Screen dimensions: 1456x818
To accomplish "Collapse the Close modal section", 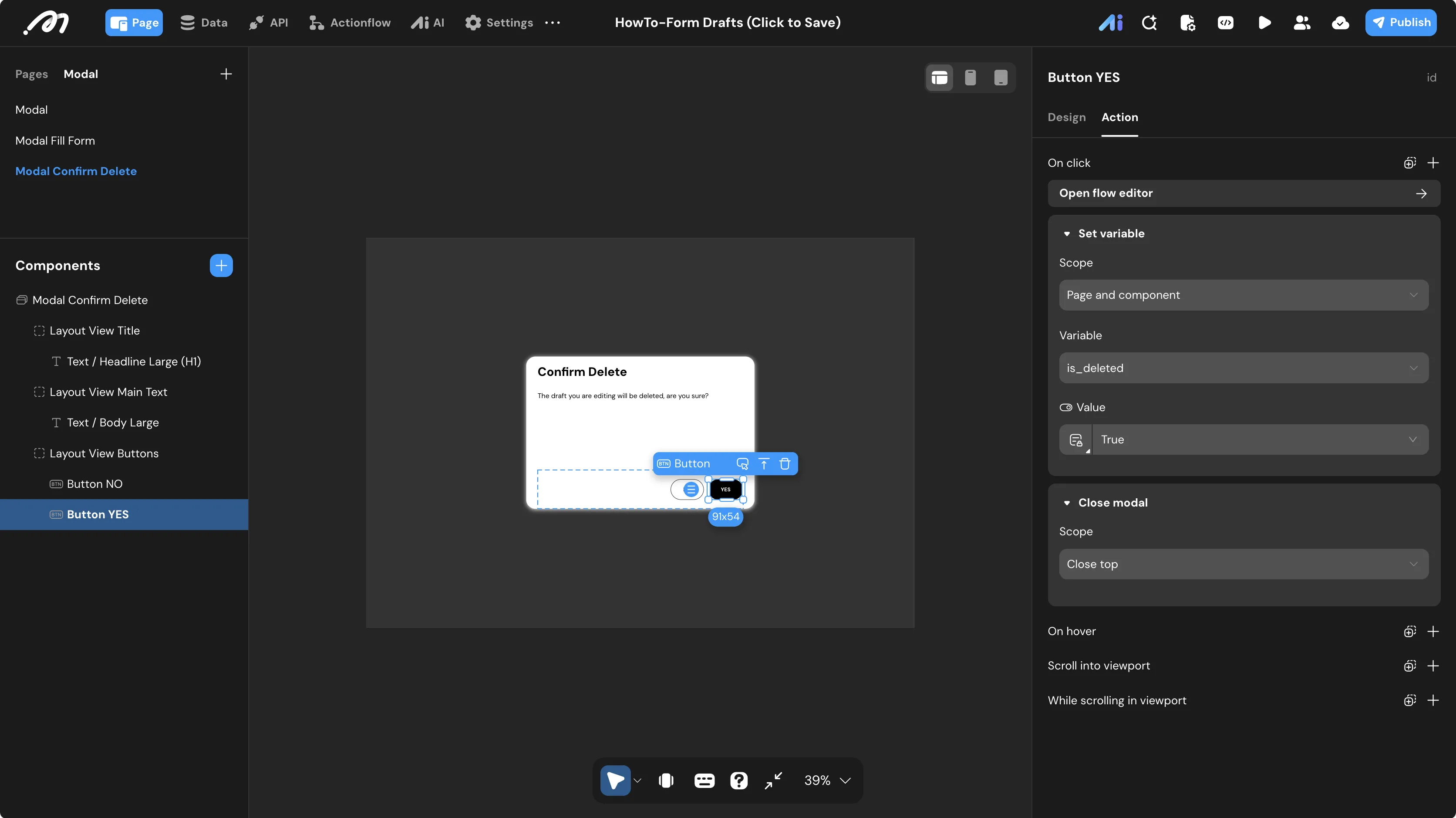I will point(1067,503).
